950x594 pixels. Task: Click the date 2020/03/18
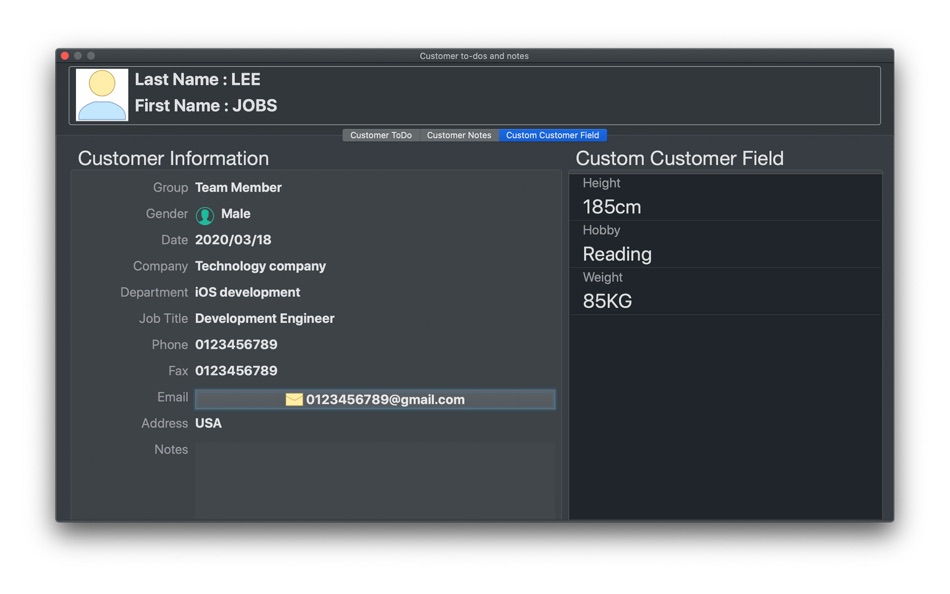click(233, 239)
